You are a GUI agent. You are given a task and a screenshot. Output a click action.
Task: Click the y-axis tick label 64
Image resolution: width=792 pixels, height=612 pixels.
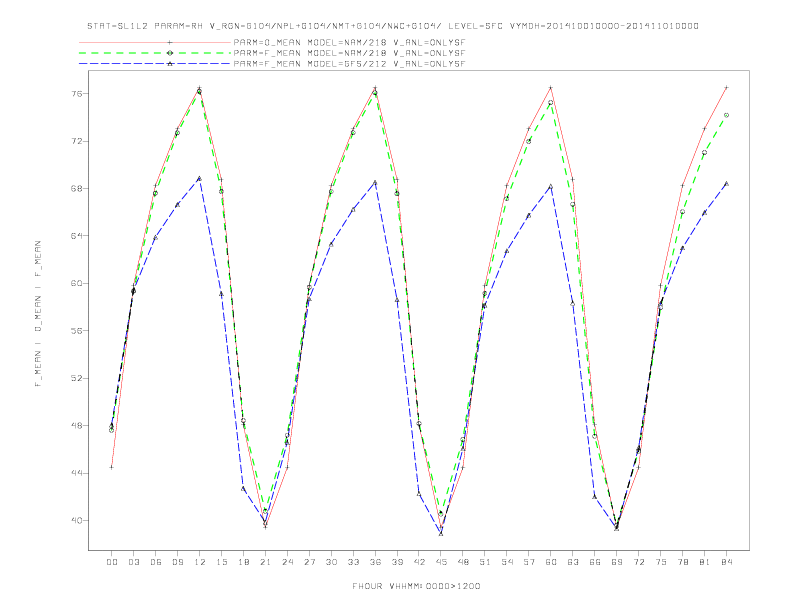[x=78, y=236]
